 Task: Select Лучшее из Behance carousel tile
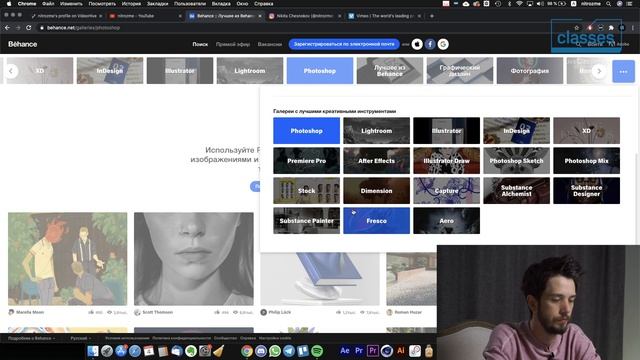[x=390, y=71]
